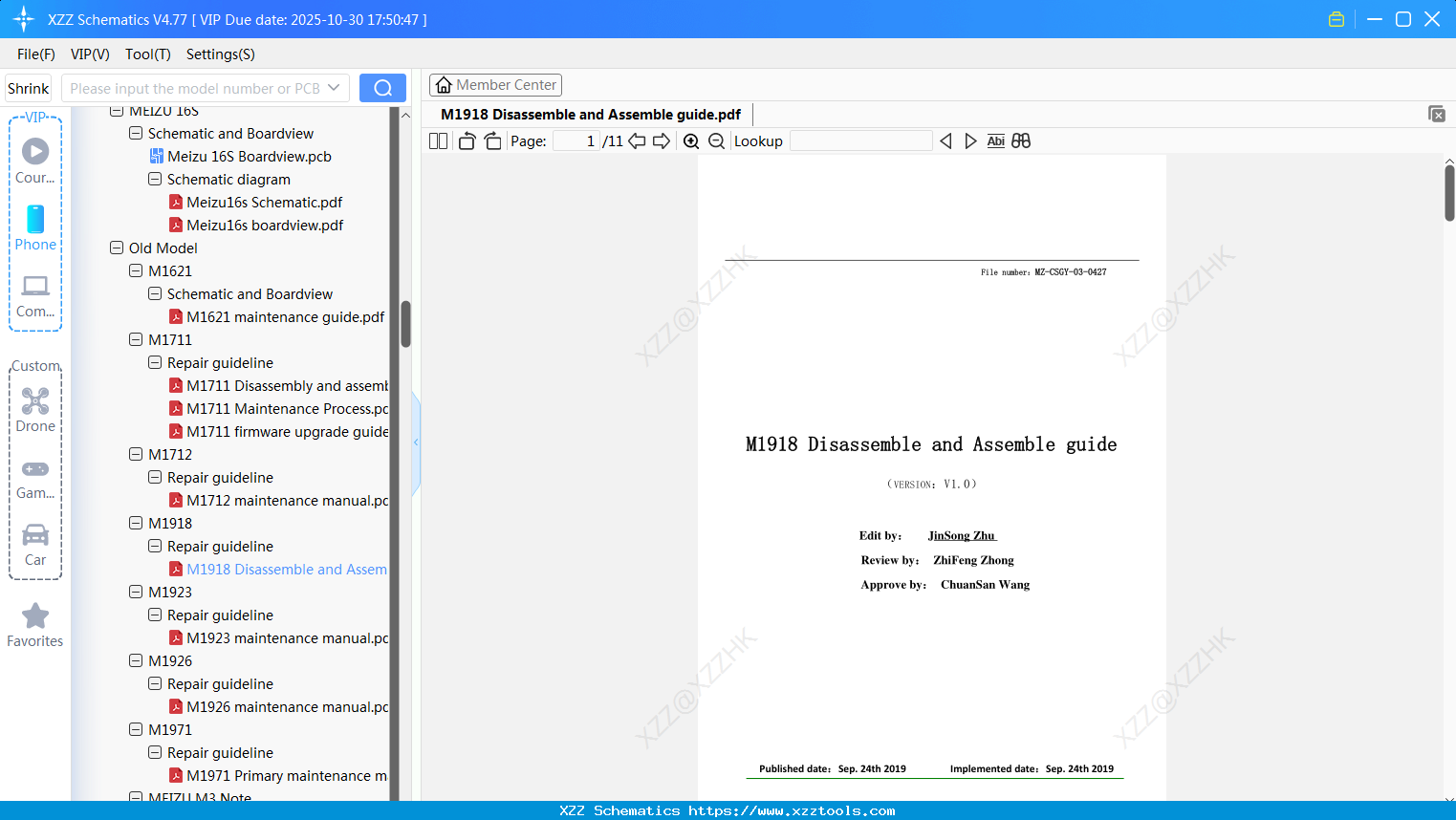Screen dimensions: 1456x820
Task: Open M1712 maintenance manual pdf
Action: coord(278,501)
